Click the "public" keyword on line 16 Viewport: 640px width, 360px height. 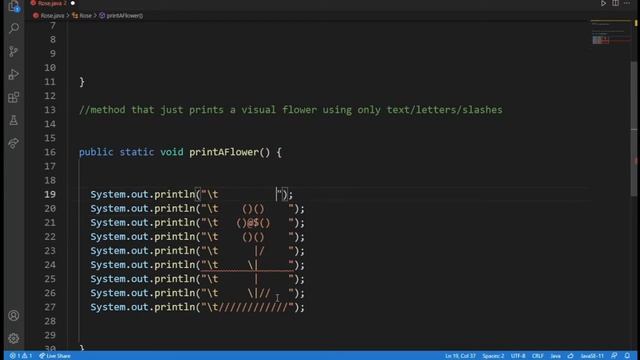[x=96, y=152]
